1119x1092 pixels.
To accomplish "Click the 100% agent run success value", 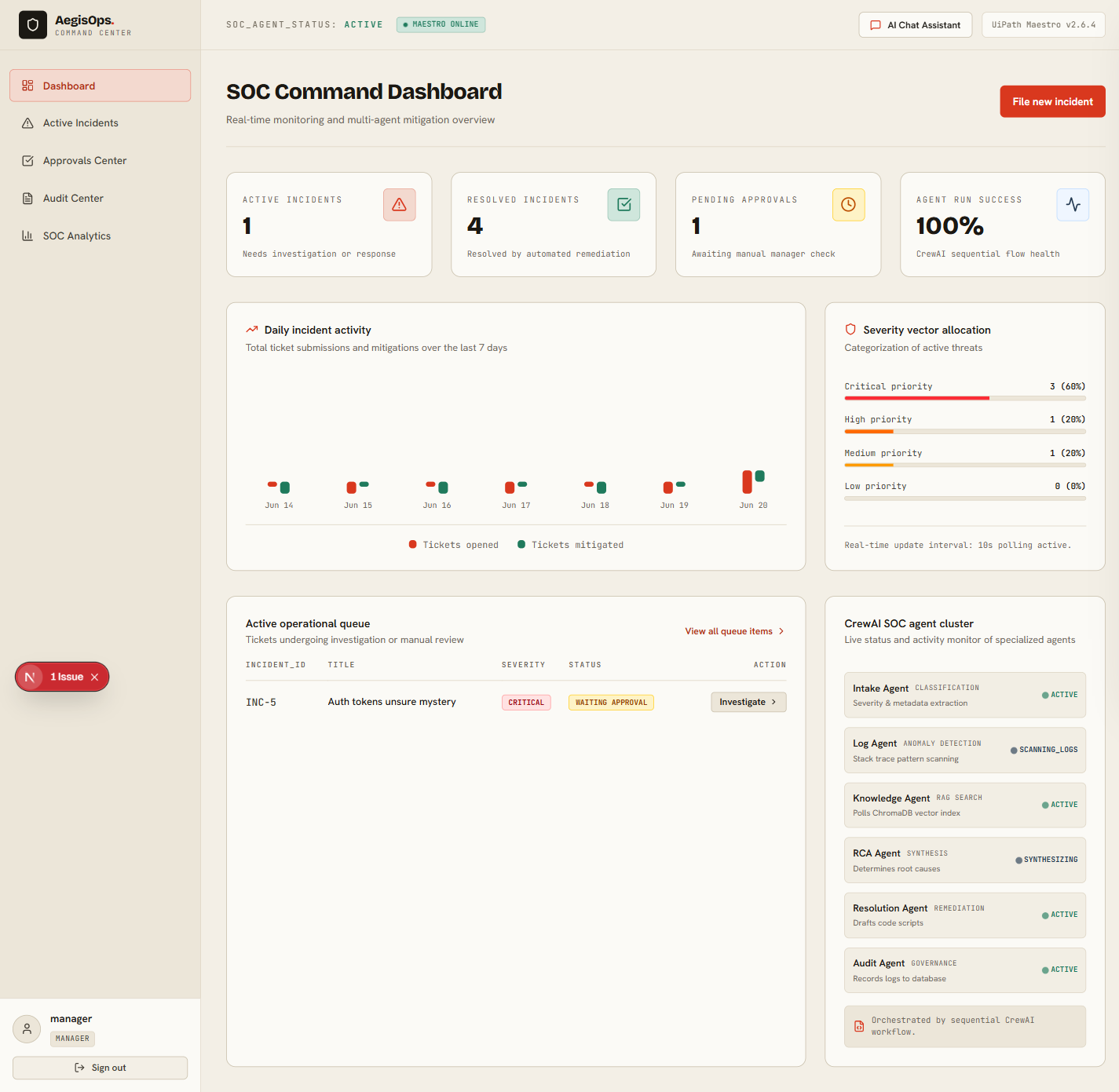I will click(949, 226).
